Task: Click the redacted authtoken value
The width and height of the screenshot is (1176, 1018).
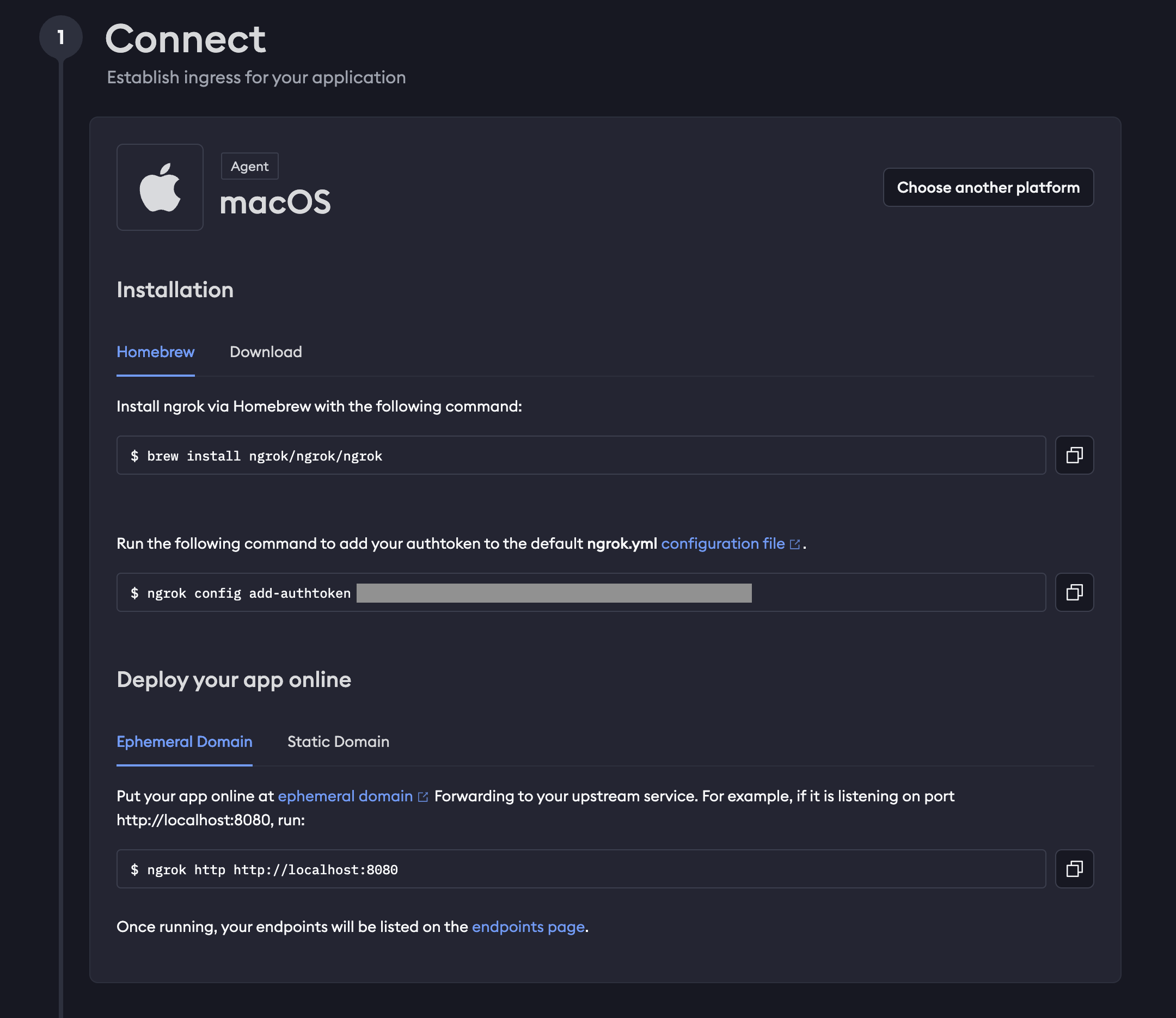Action: pyautogui.click(x=553, y=593)
